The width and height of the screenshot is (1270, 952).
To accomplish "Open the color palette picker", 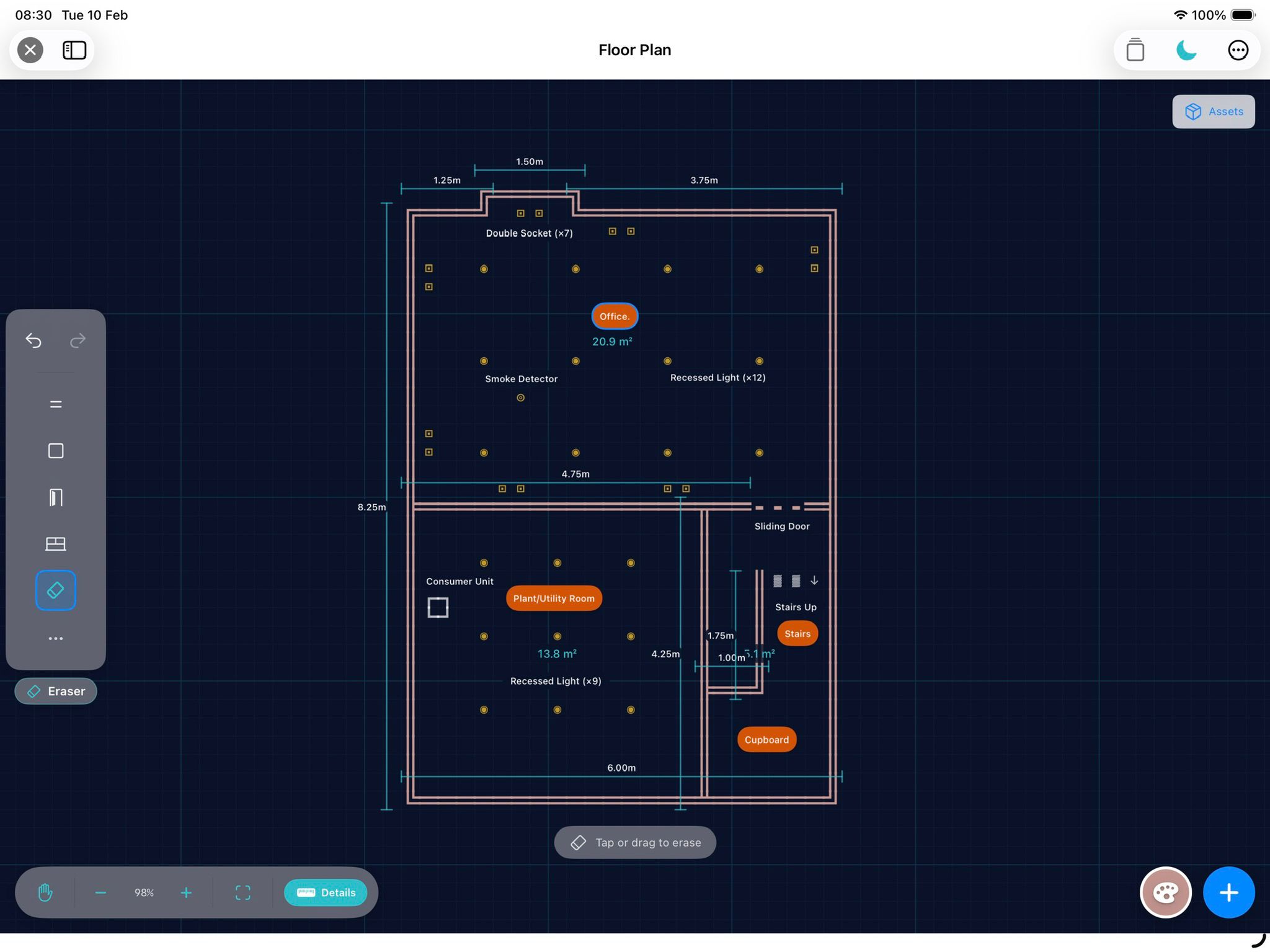I will (x=1166, y=892).
